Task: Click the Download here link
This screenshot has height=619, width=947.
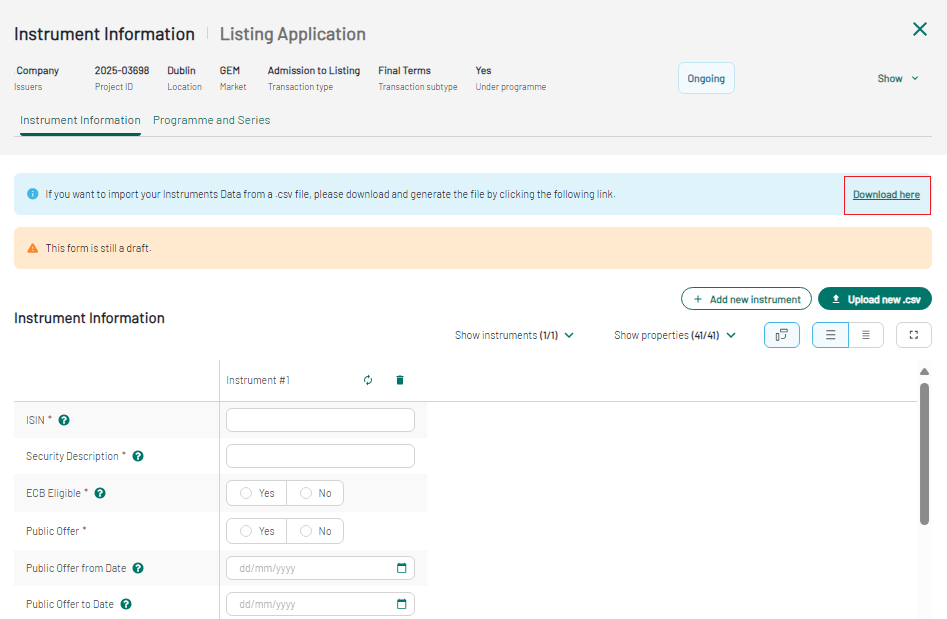Action: point(886,194)
